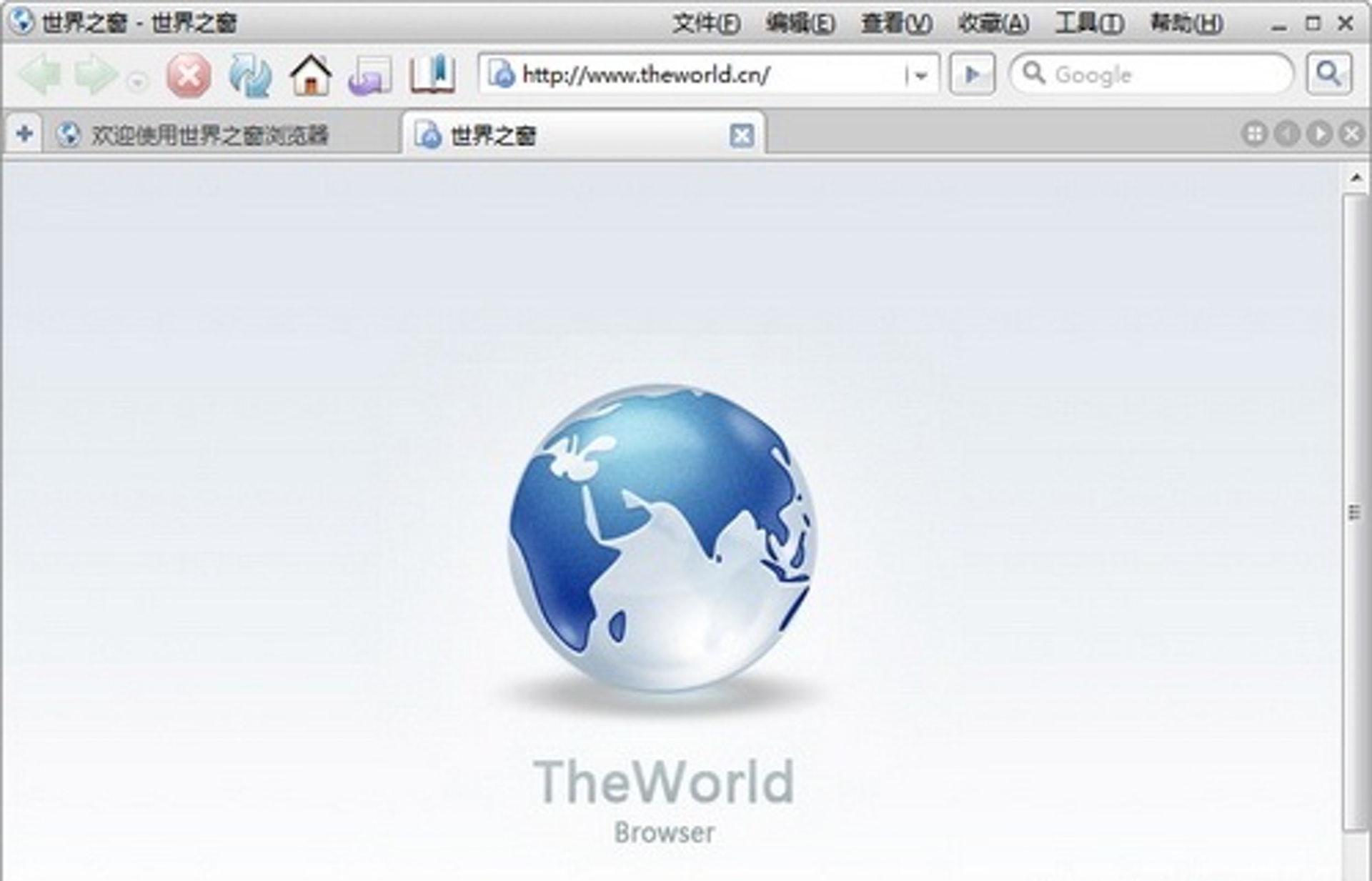Open the Favorites book icon
Screen dimensions: 1372x881
point(432,74)
